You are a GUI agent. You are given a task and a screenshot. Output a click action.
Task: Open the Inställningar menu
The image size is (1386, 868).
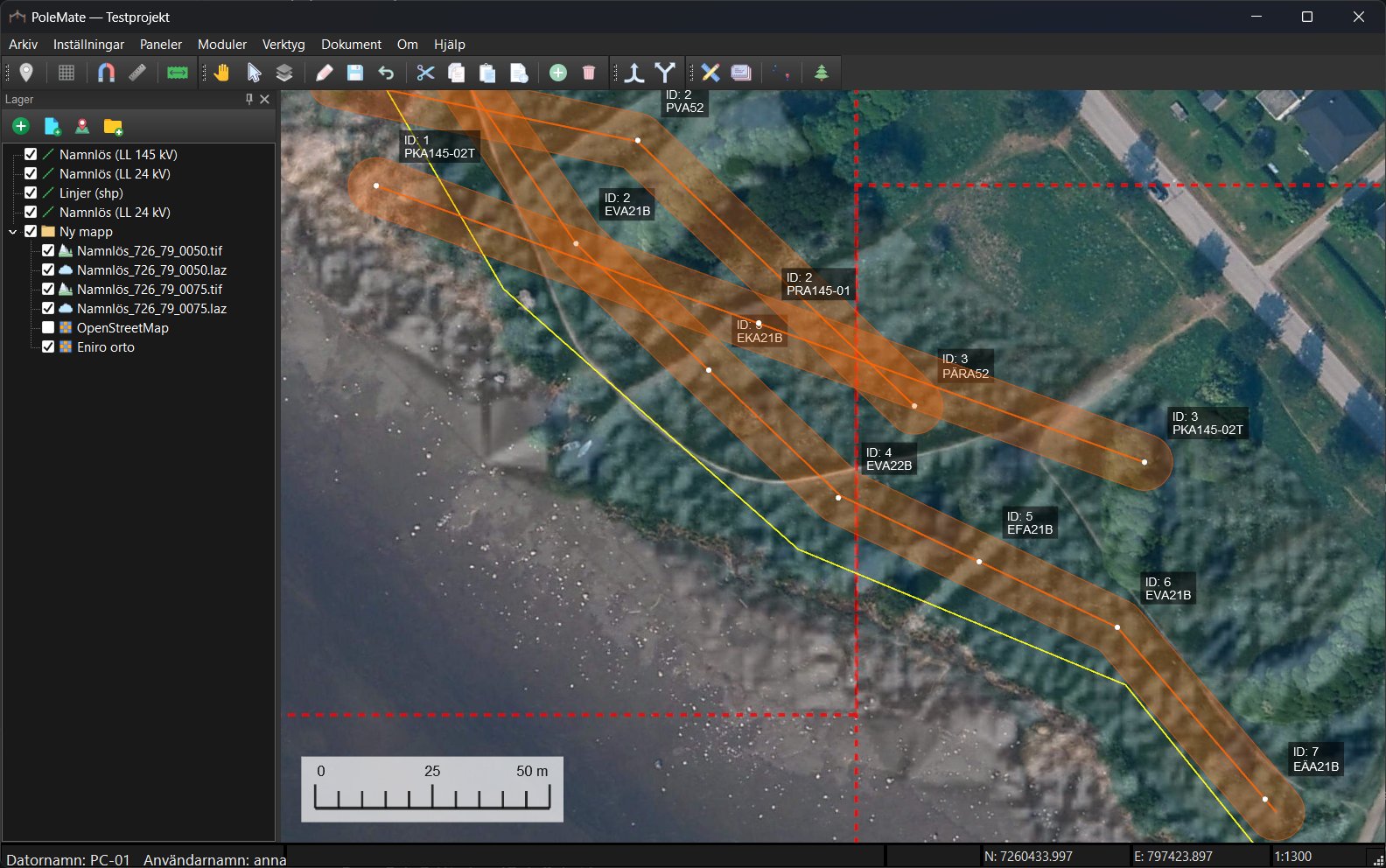click(x=88, y=45)
